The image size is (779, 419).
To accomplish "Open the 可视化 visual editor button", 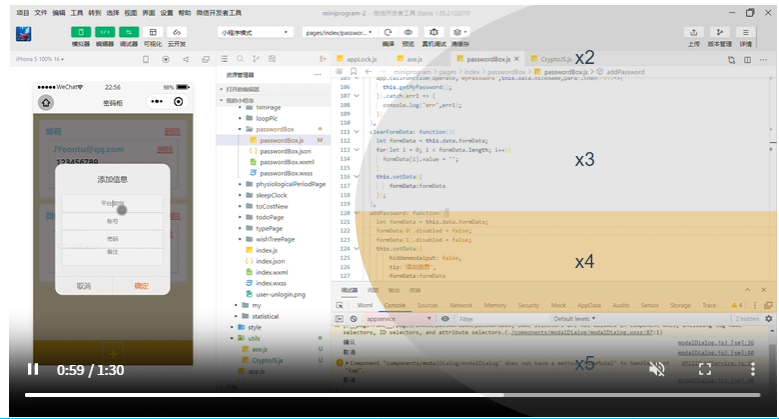I will (153, 32).
